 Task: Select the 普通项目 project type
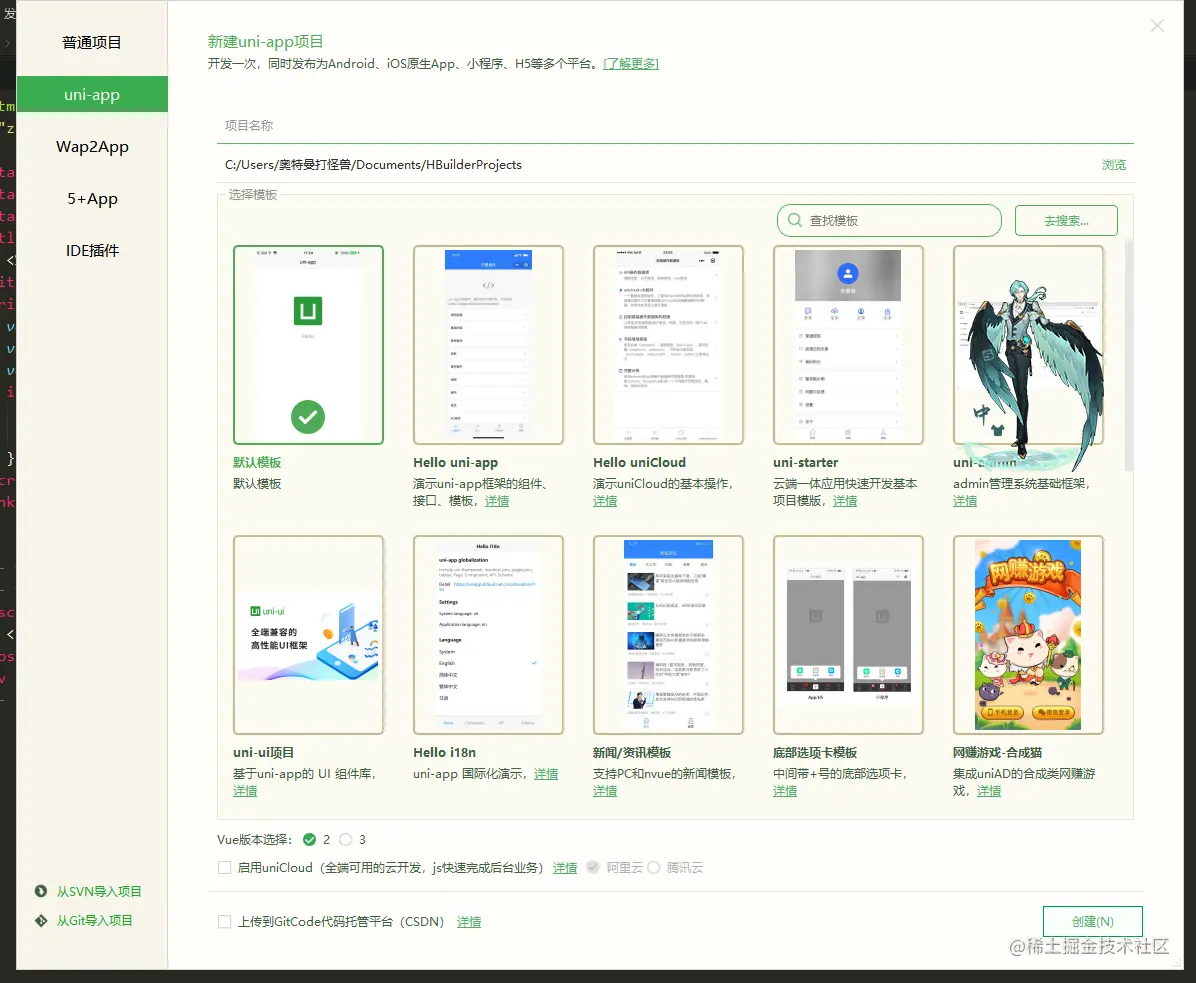pyautogui.click(x=92, y=43)
